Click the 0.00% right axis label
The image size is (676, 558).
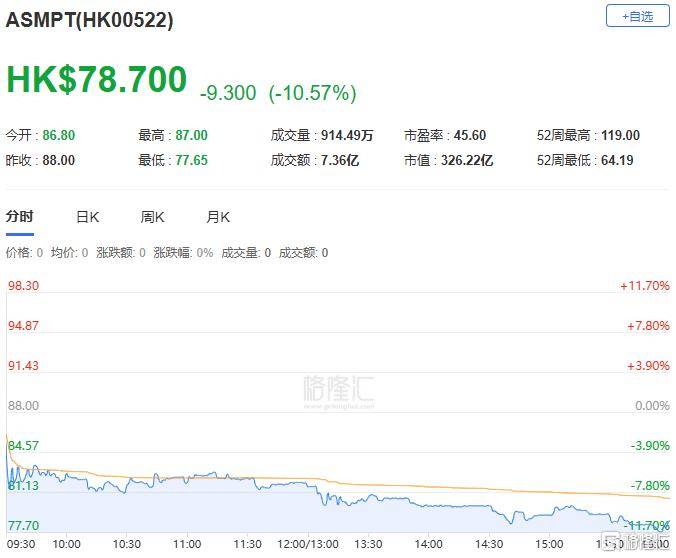[x=652, y=406]
